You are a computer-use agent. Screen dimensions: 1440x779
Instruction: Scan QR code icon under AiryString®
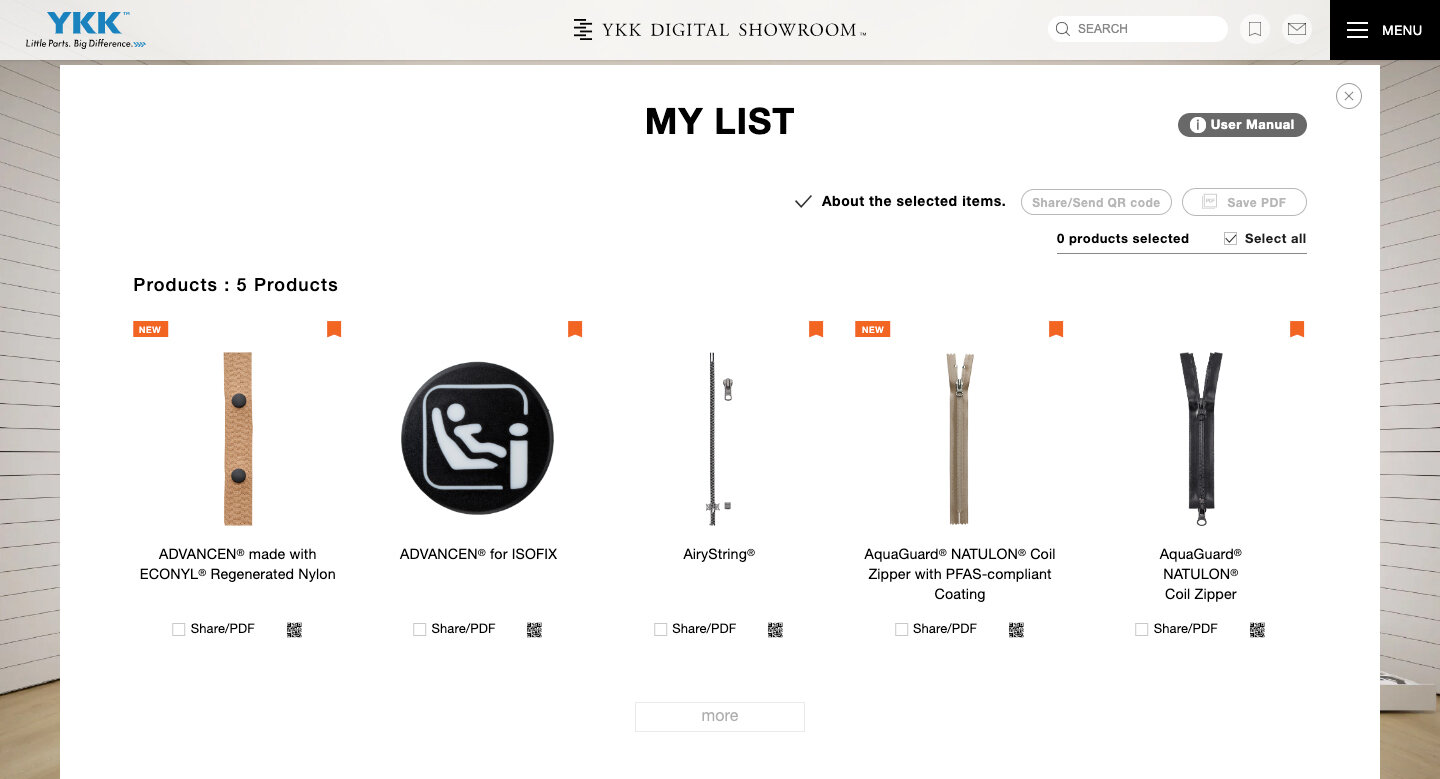(x=775, y=629)
